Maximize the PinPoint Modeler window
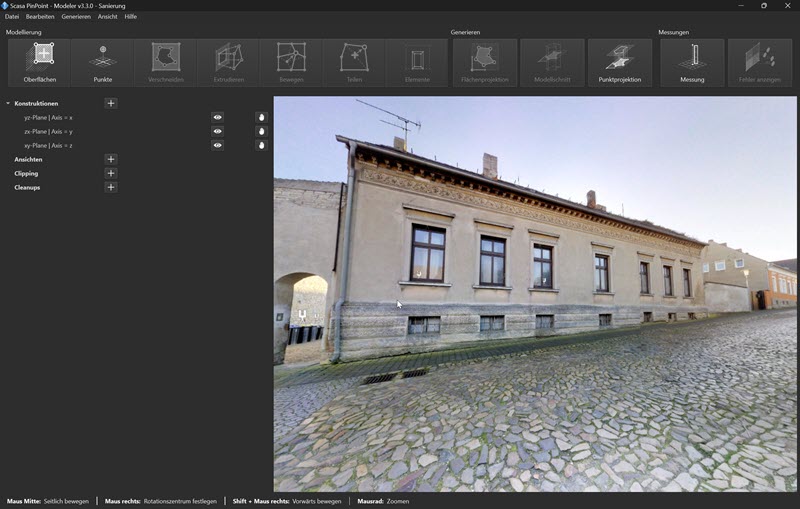The image size is (800, 509). [764, 6]
